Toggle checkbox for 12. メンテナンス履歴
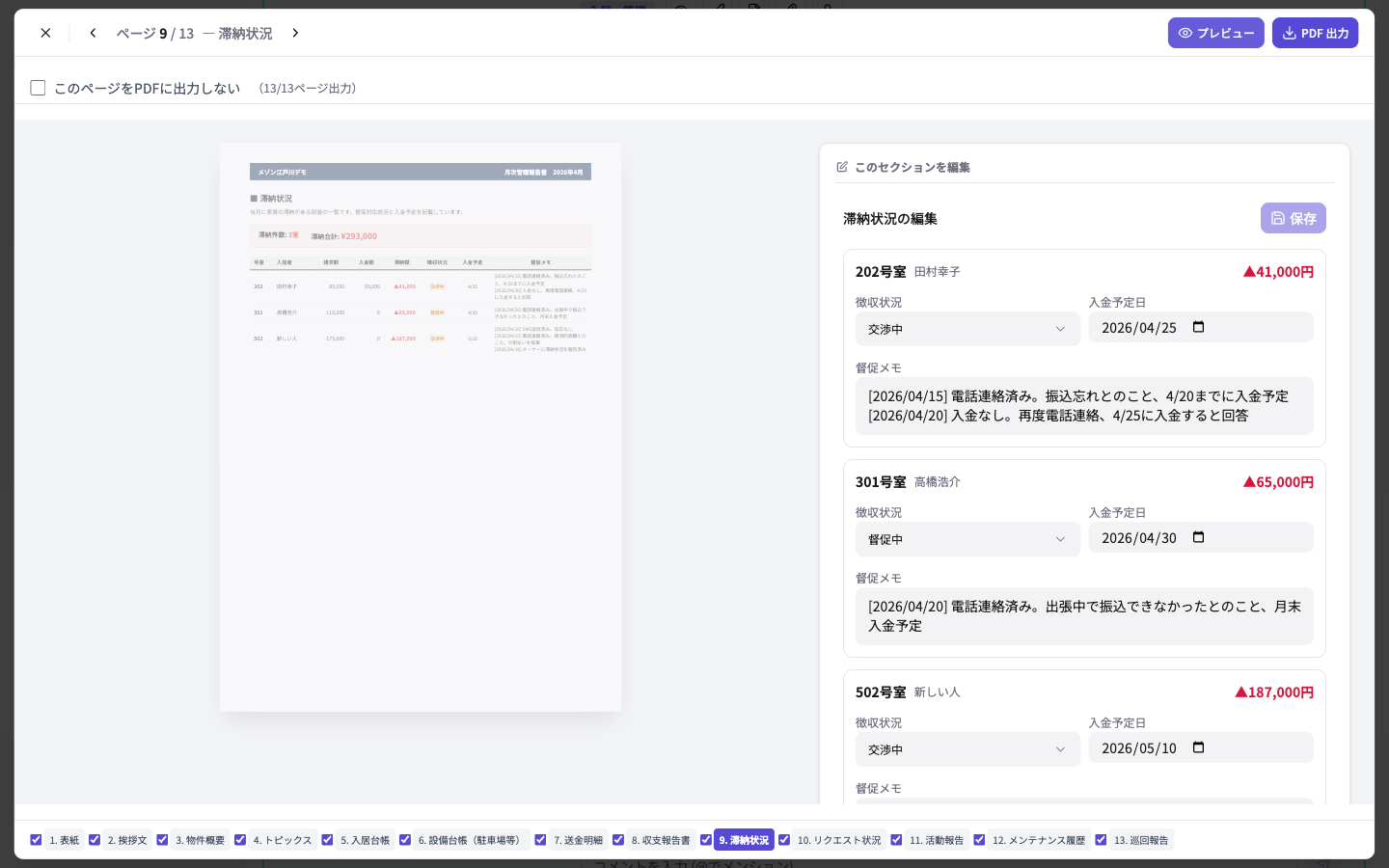The image size is (1389, 868). click(x=979, y=840)
